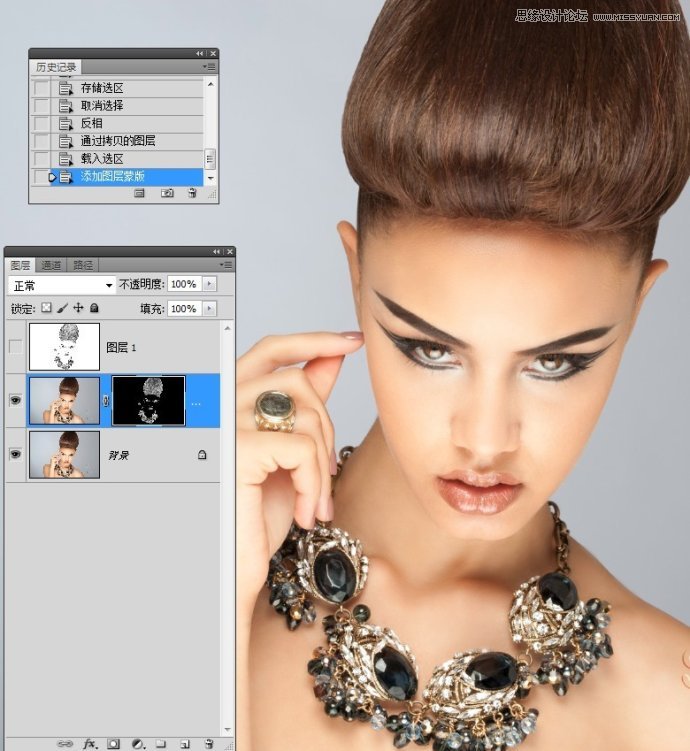
Task: Click the fill value field
Action: click(184, 308)
